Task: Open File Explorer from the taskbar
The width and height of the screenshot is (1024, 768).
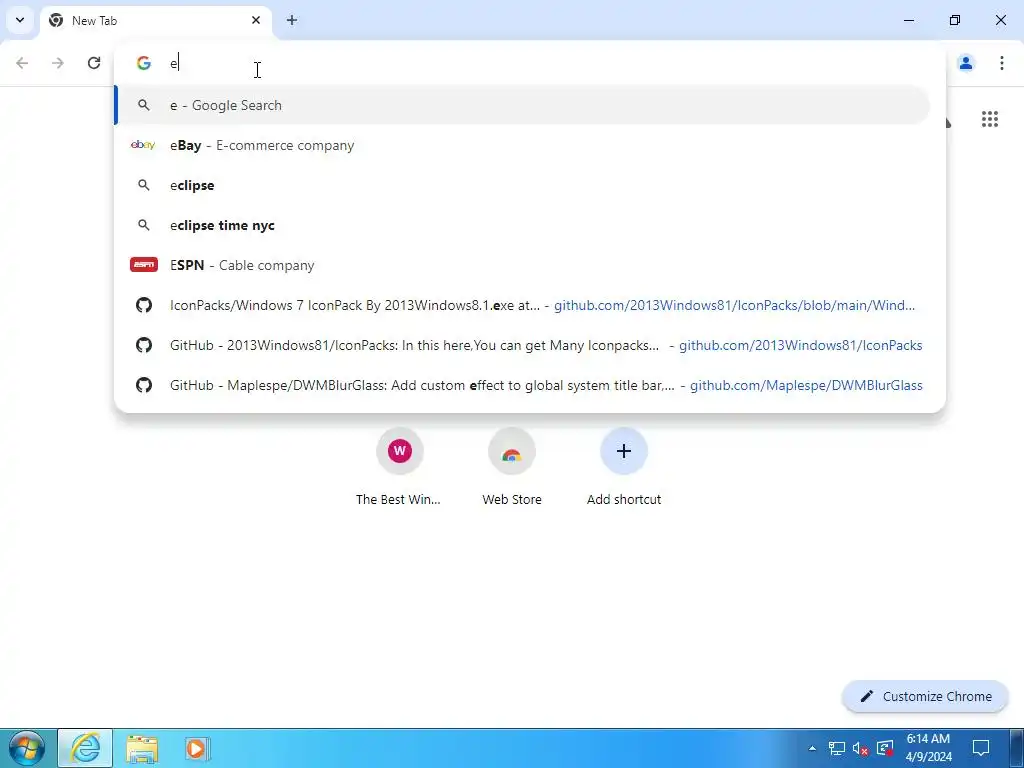Action: coord(142,749)
